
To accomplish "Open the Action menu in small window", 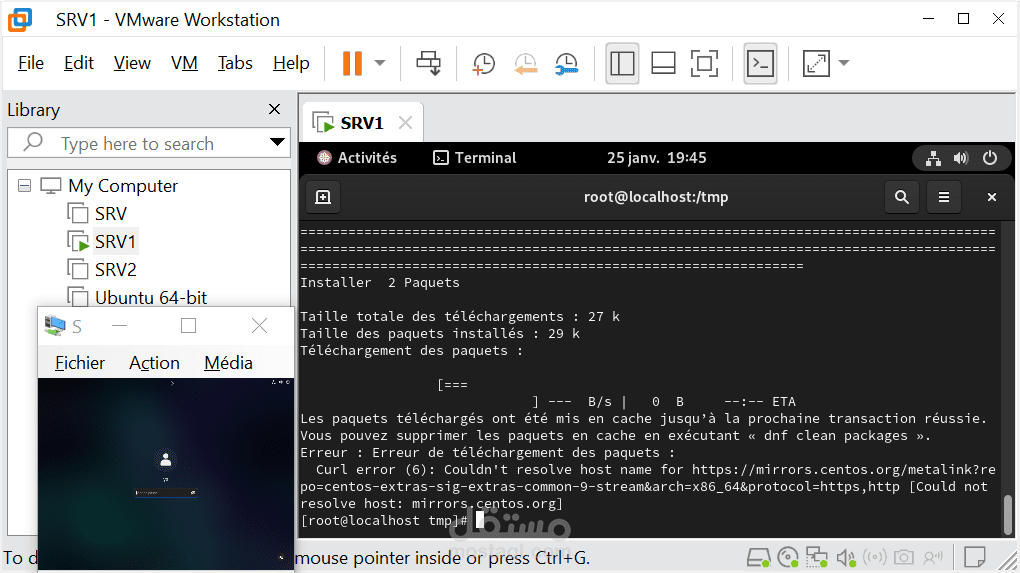I will point(154,363).
